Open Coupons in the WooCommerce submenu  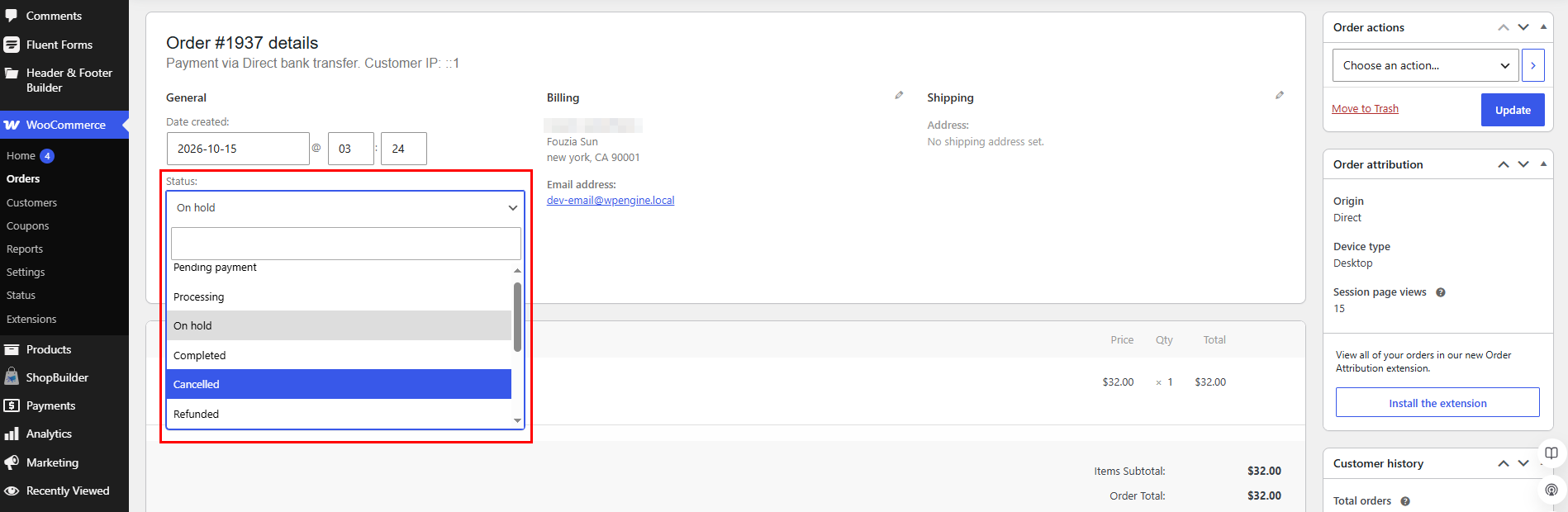click(x=27, y=225)
